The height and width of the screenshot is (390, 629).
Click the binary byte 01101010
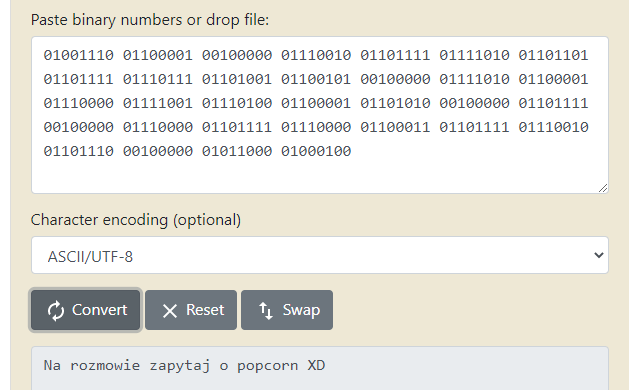395,103
